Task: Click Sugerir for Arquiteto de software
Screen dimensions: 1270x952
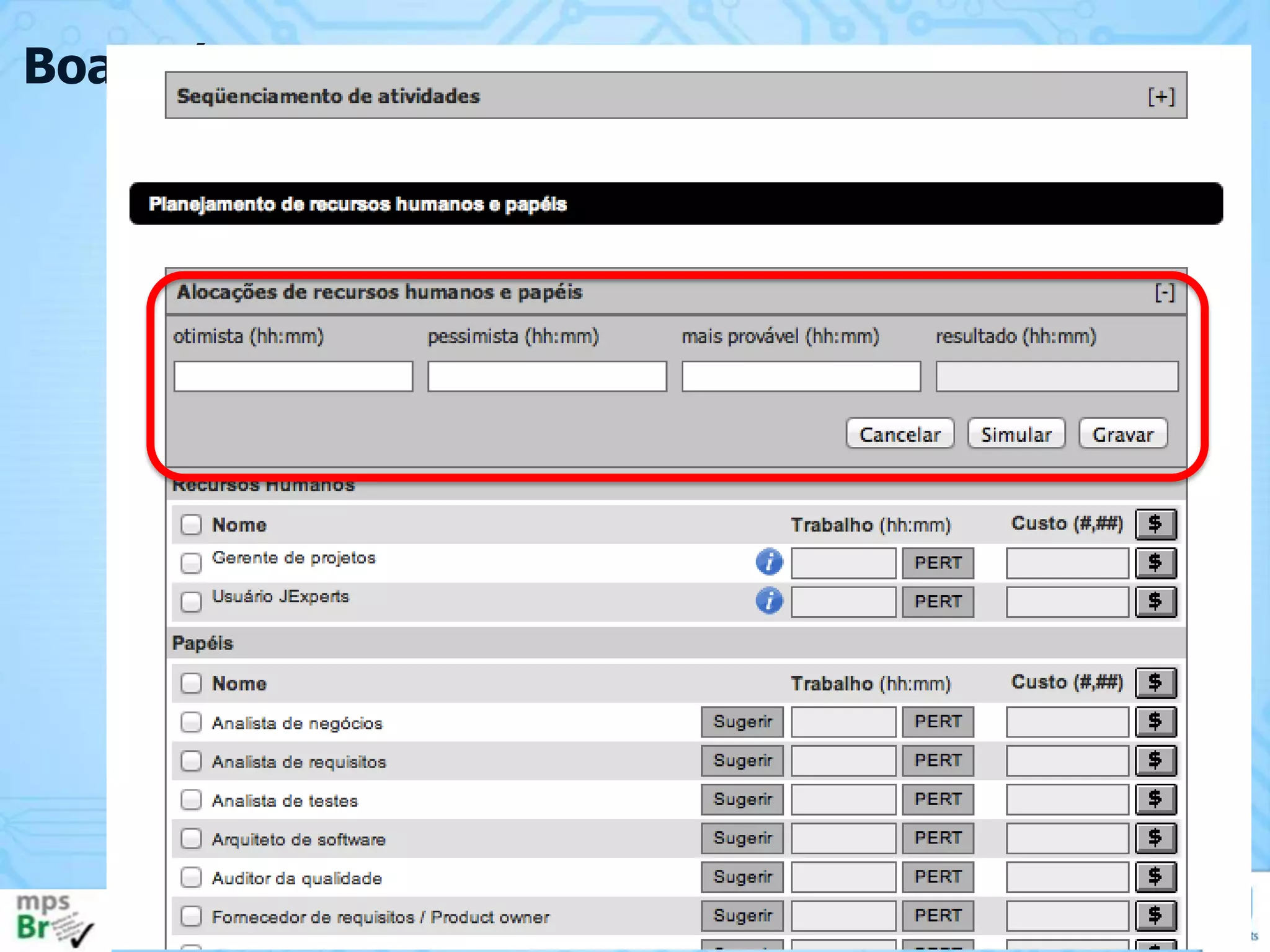Action: pos(742,838)
